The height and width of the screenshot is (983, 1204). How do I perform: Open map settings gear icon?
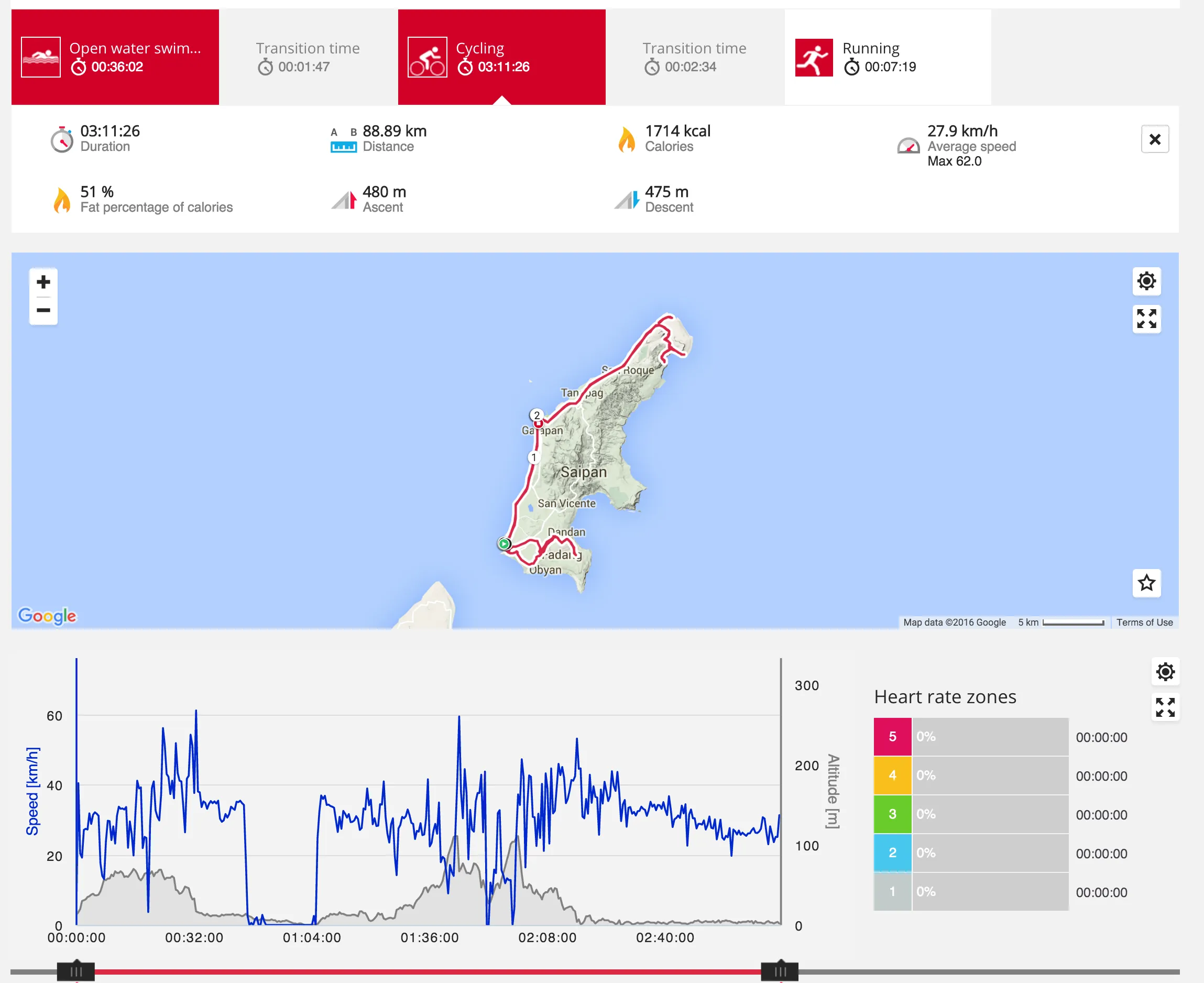pyautogui.click(x=1146, y=281)
